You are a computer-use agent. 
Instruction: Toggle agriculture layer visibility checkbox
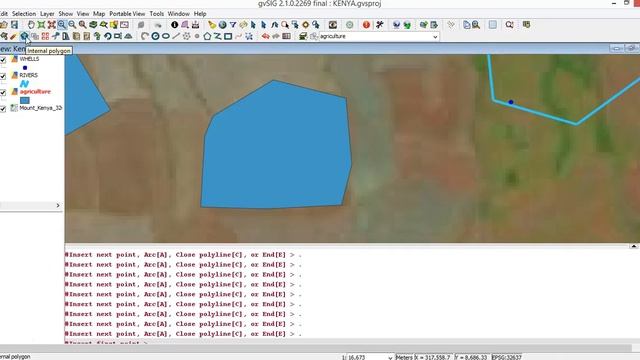(3, 92)
